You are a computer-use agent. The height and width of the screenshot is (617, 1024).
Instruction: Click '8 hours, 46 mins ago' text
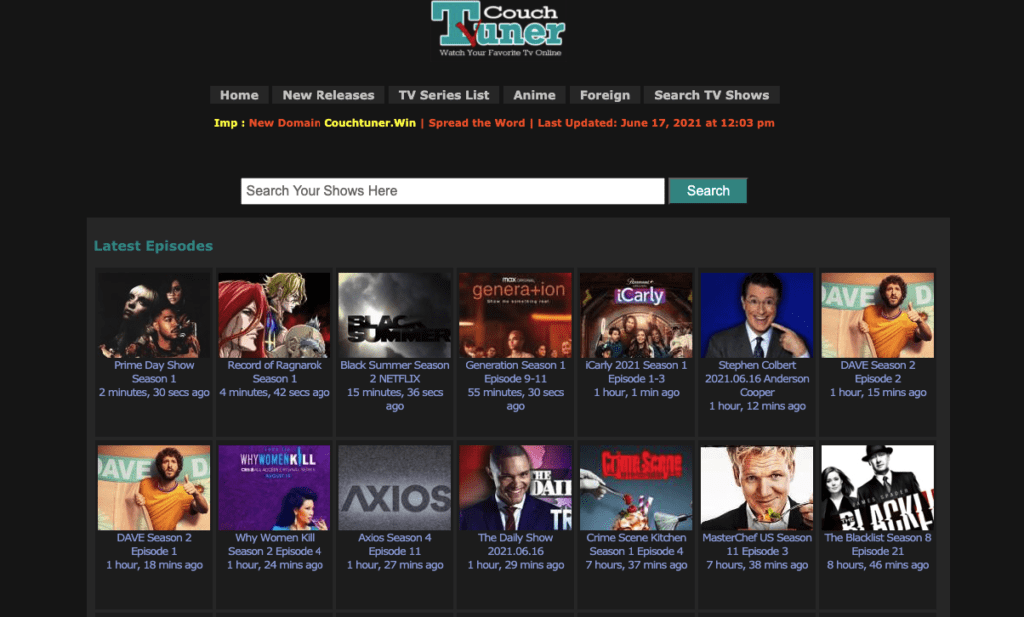tap(878, 565)
